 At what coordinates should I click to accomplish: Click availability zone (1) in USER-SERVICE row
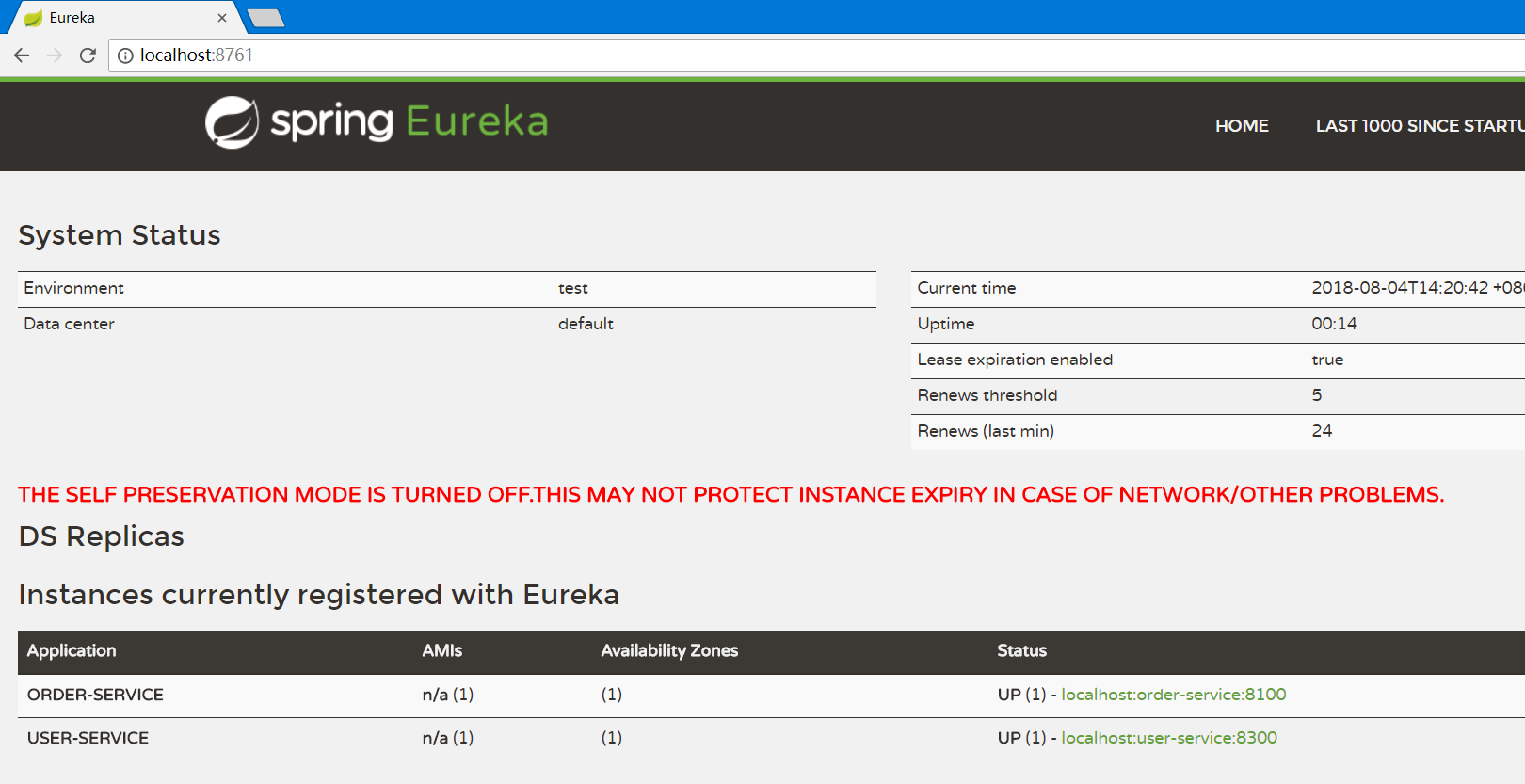pyautogui.click(x=612, y=738)
